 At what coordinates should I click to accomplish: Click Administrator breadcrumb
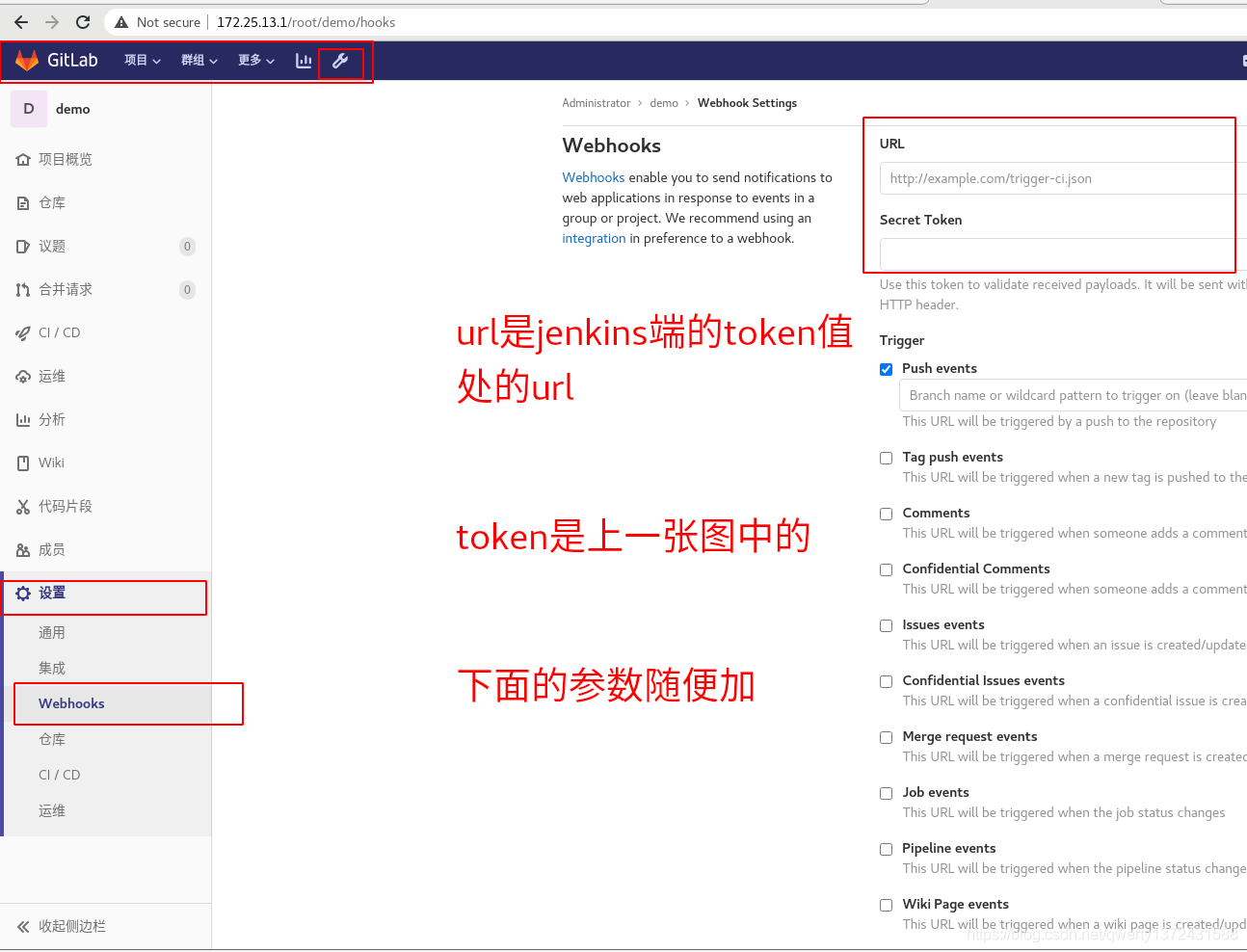tap(597, 103)
